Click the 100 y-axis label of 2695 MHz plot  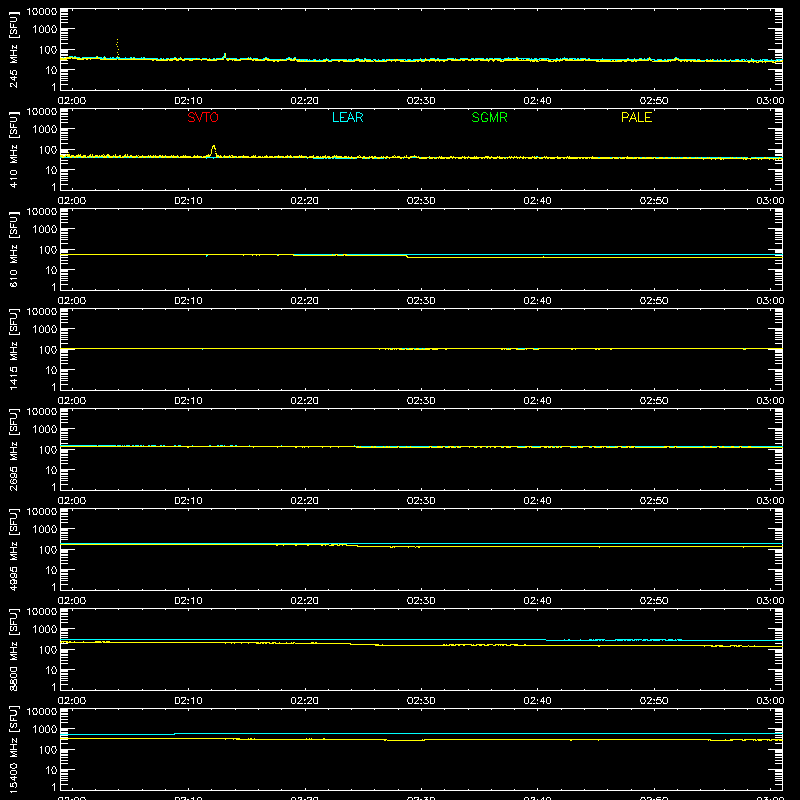click(x=48, y=450)
